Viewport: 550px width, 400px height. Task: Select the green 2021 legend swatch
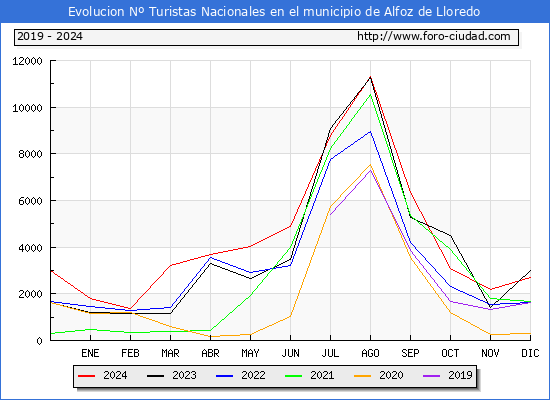click(294, 376)
